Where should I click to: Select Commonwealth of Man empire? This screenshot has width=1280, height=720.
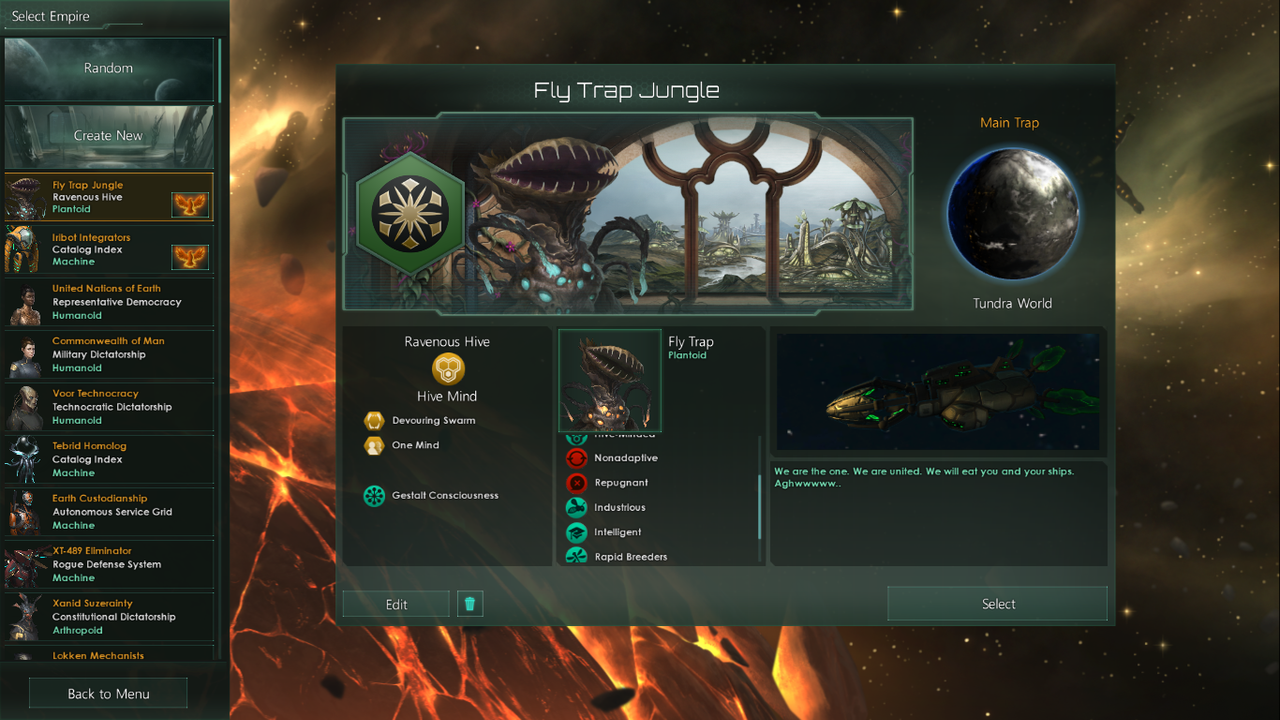(108, 355)
